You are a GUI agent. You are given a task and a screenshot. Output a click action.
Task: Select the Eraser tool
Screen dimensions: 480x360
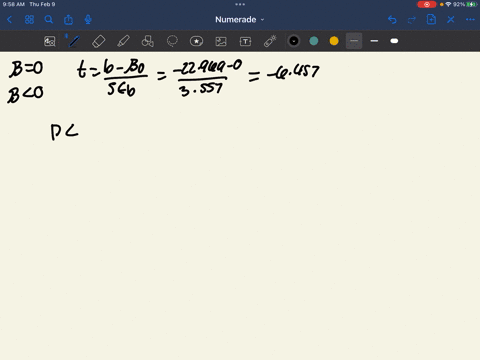tap(98, 41)
